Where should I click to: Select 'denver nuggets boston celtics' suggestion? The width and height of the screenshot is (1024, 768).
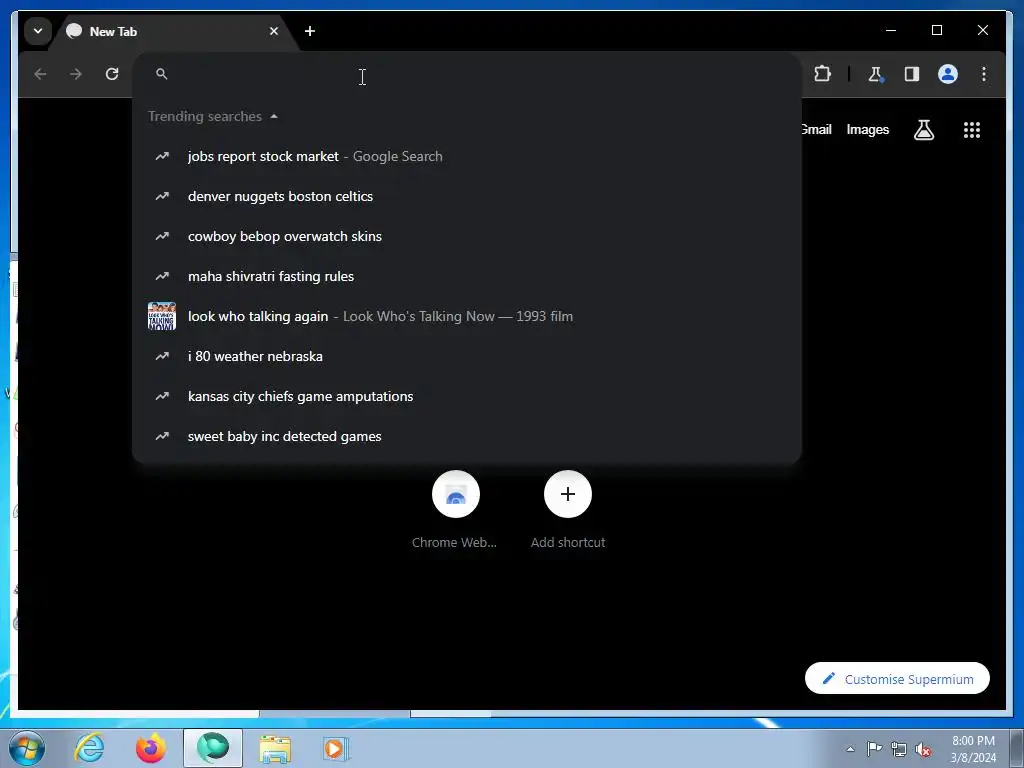click(x=467, y=197)
